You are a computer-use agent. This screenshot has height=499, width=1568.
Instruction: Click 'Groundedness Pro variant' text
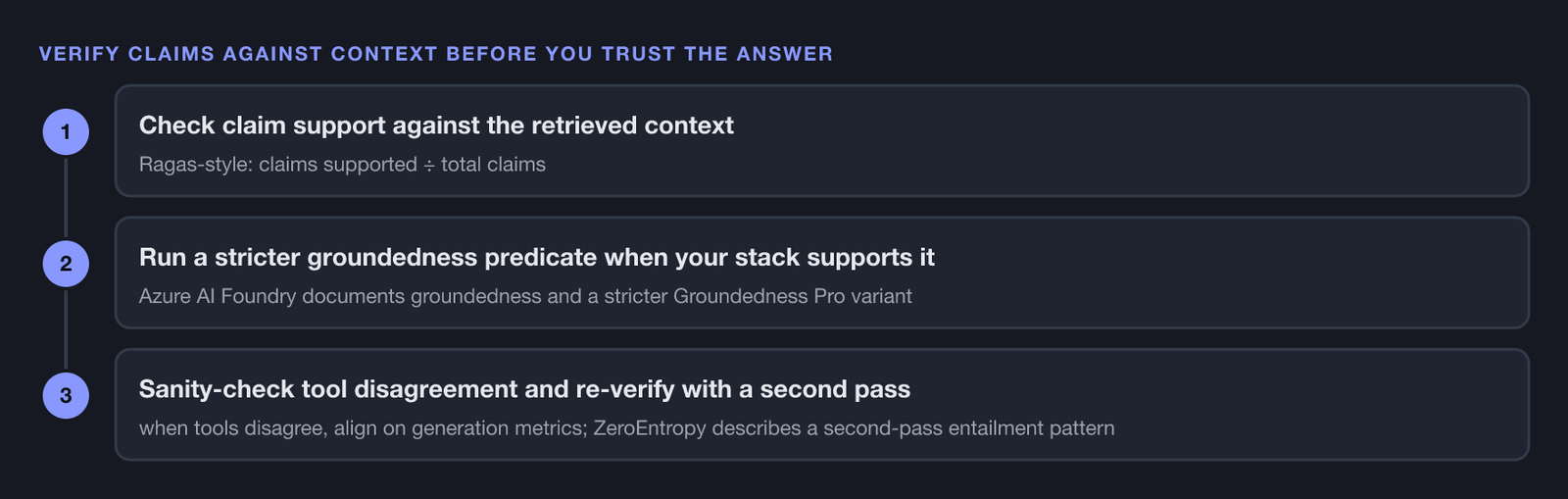tap(793, 296)
